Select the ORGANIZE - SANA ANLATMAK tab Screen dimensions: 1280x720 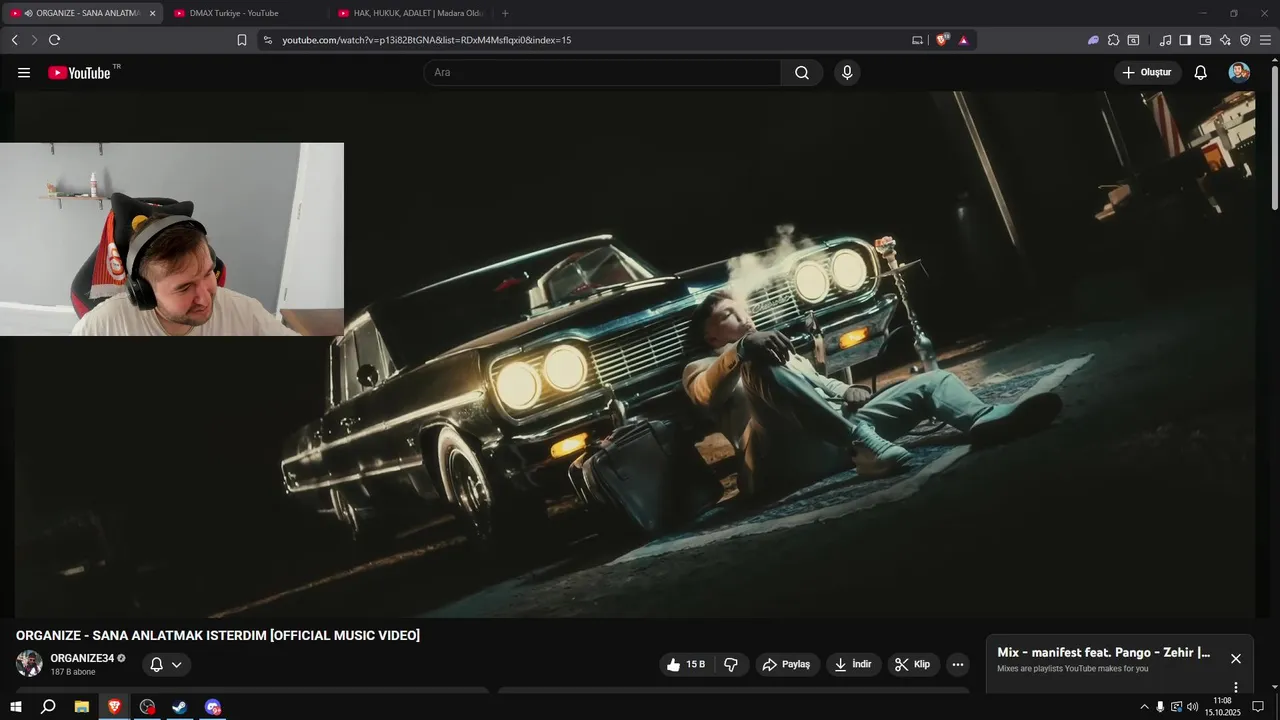pos(81,13)
